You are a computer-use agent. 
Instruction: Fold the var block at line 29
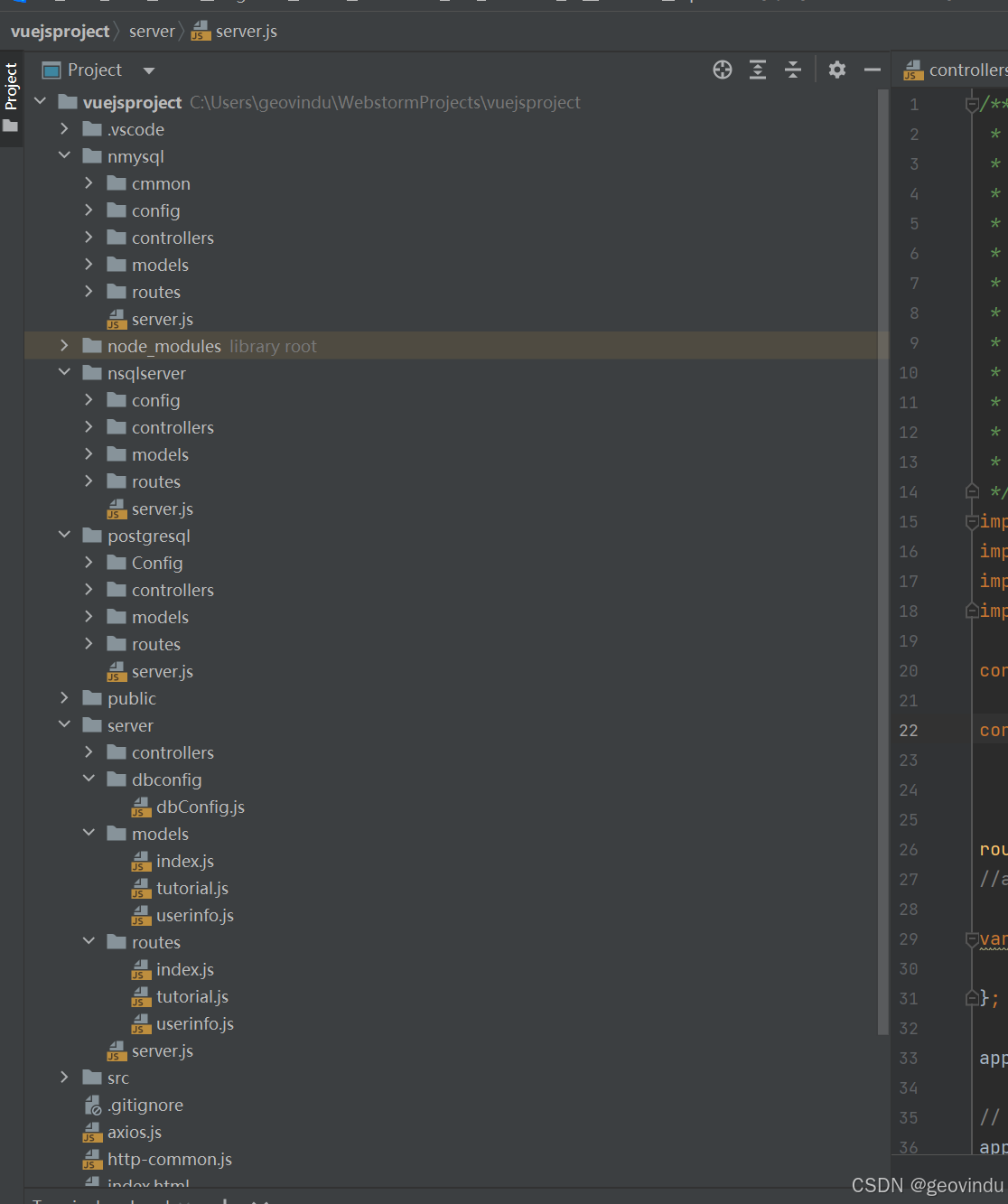(x=972, y=939)
